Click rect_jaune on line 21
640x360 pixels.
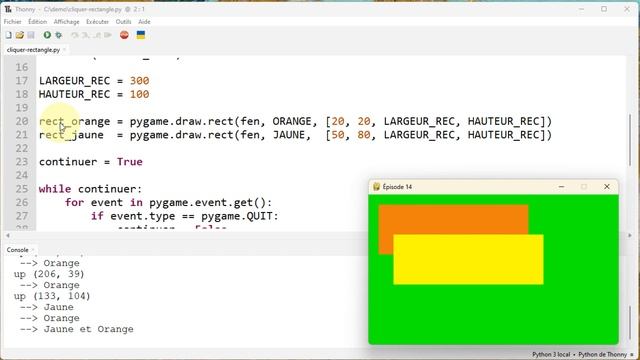point(71,135)
